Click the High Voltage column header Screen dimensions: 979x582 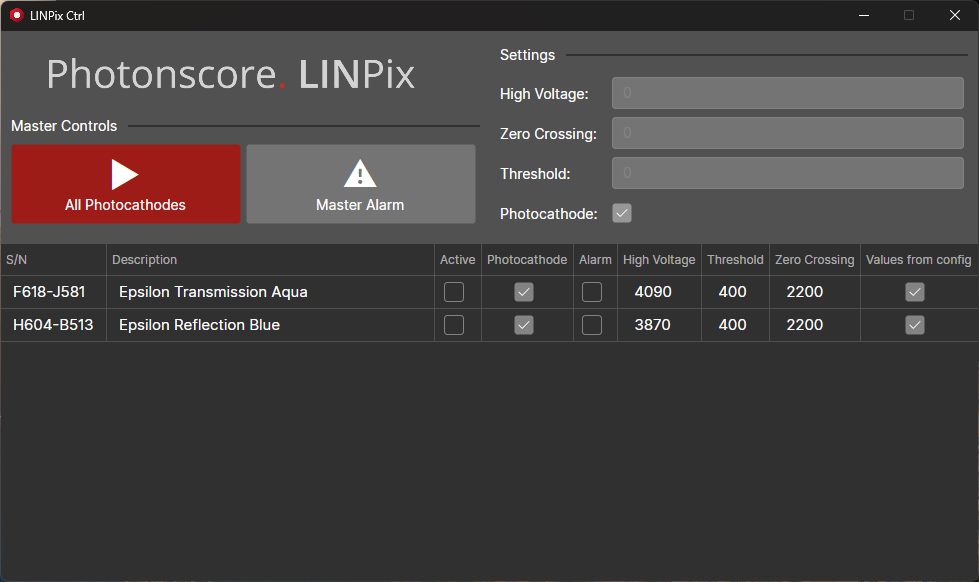[659, 260]
